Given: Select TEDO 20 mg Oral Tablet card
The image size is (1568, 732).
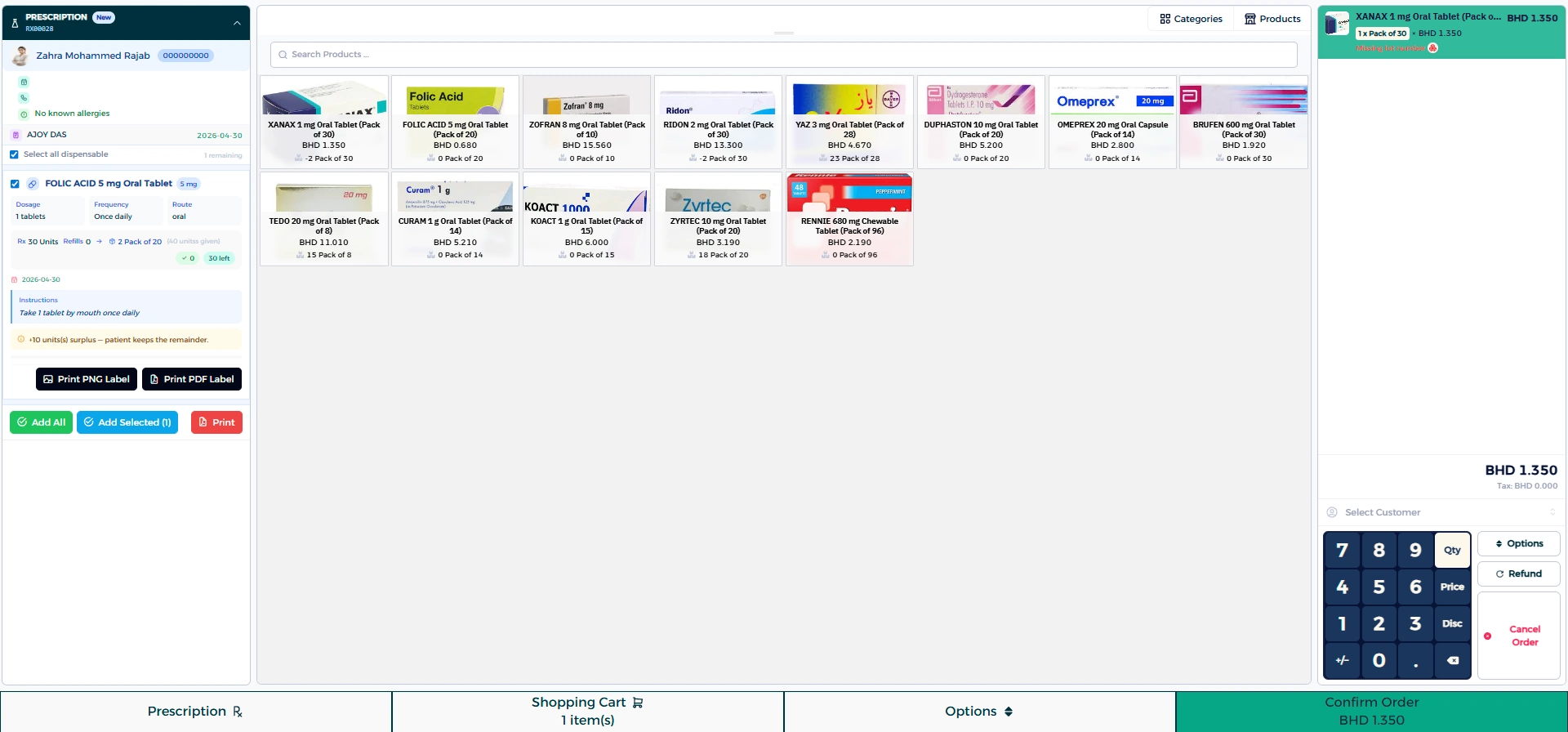Looking at the screenshot, I should point(324,219).
